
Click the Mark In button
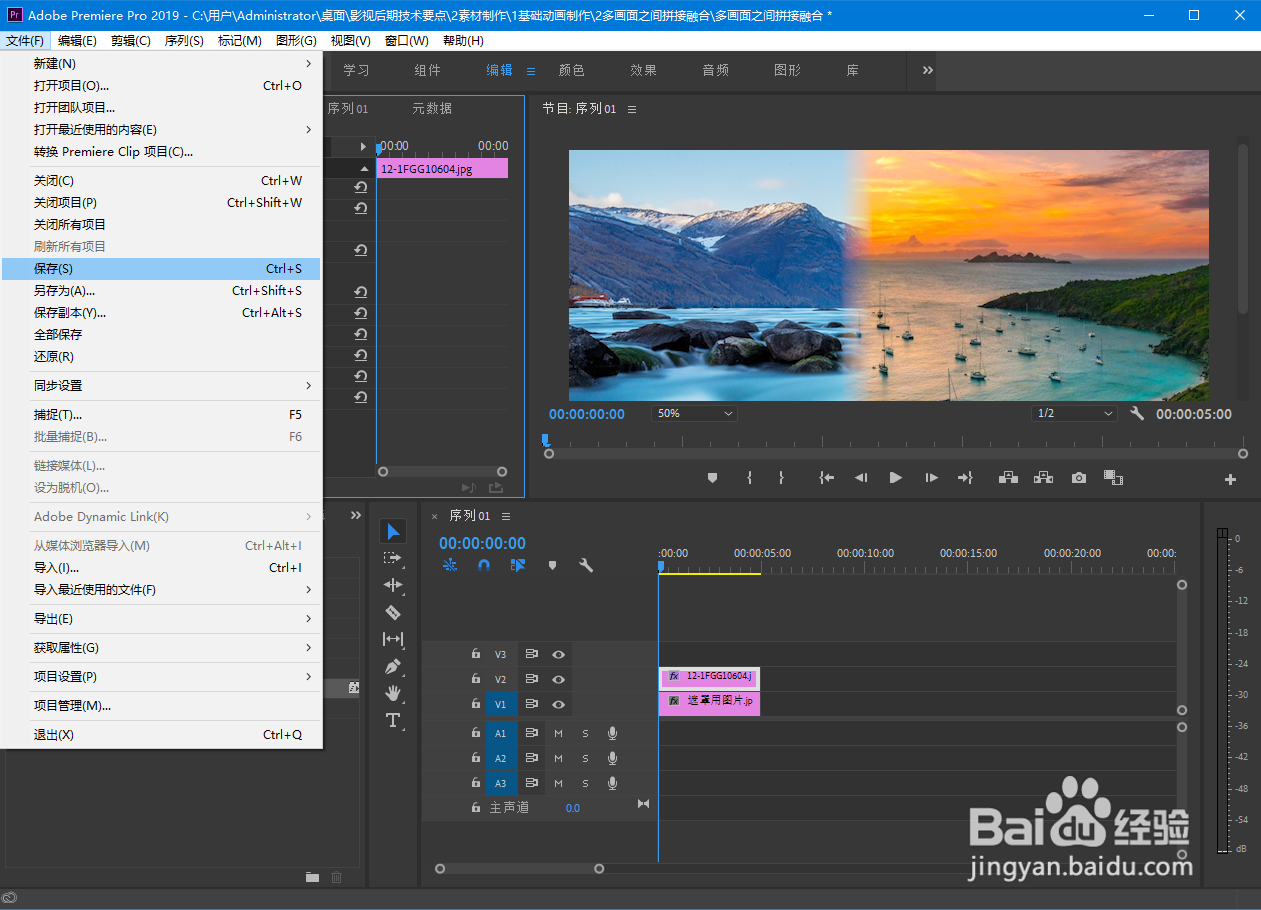pyautogui.click(x=749, y=478)
